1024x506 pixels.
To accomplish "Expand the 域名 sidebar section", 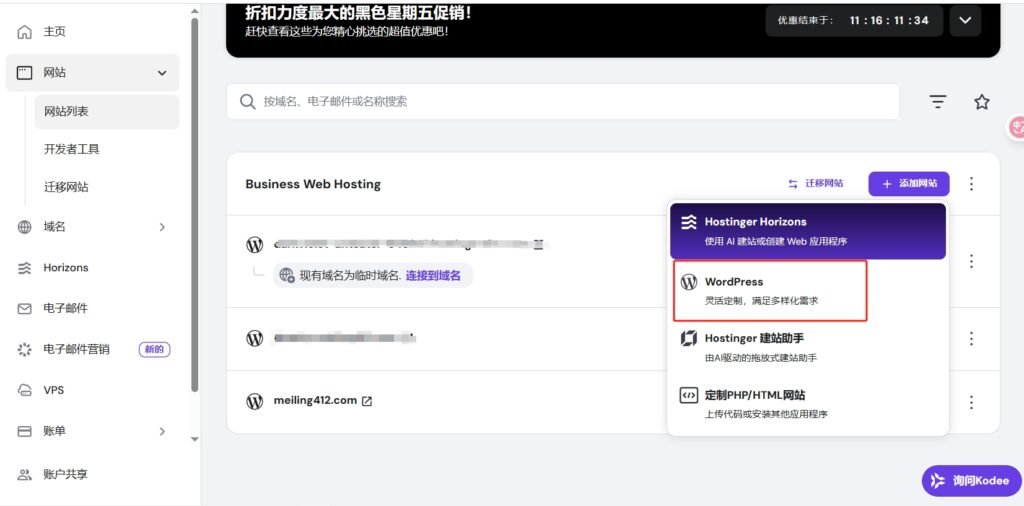I will click(x=162, y=227).
